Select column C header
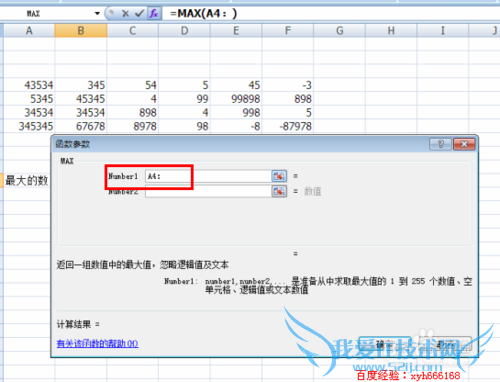Viewport: 500px width, 382px height. pos(132,31)
